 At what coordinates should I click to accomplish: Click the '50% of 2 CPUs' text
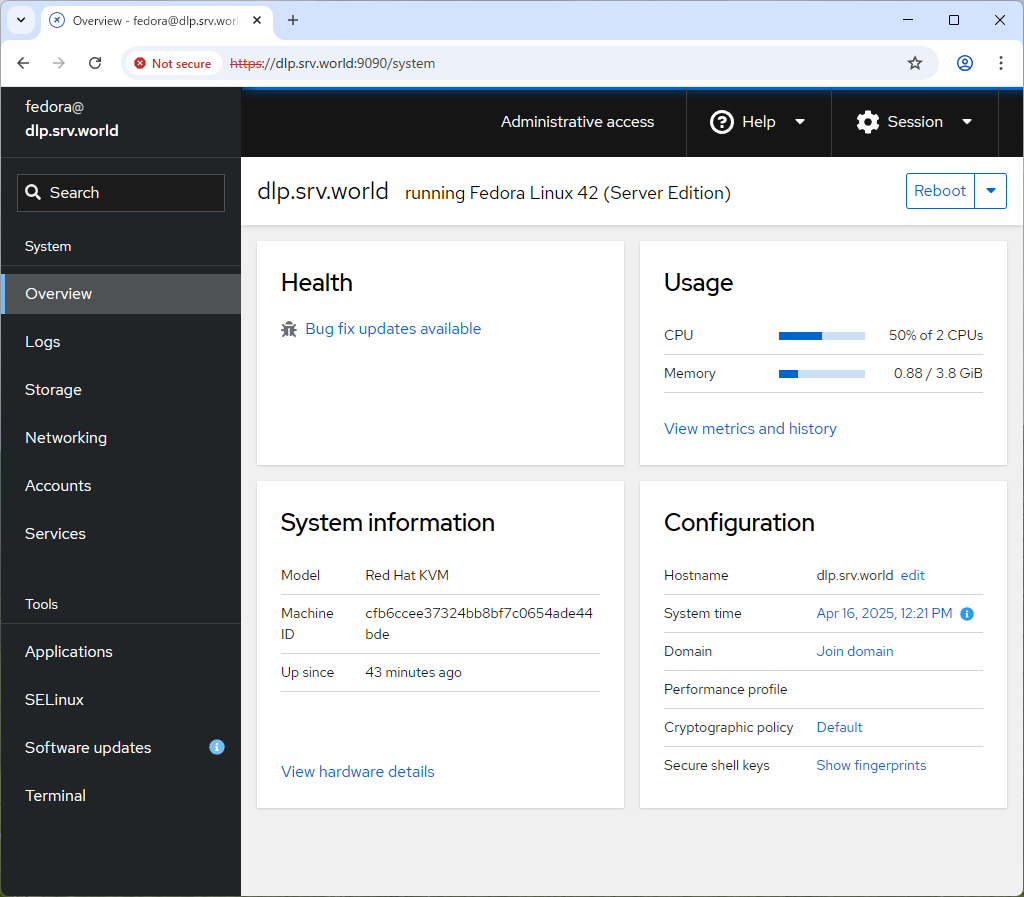[936, 335]
